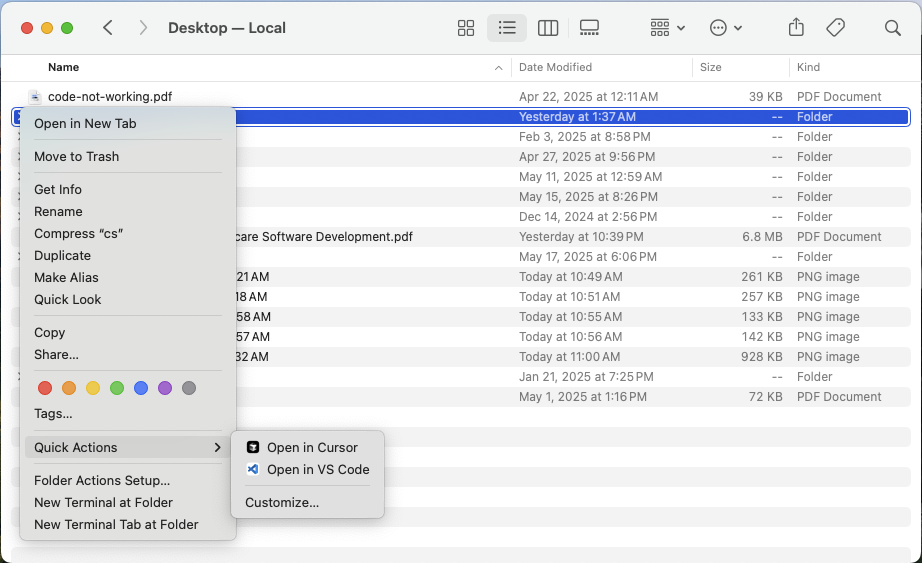
Task: Apply the purple tag color
Action: pos(165,388)
